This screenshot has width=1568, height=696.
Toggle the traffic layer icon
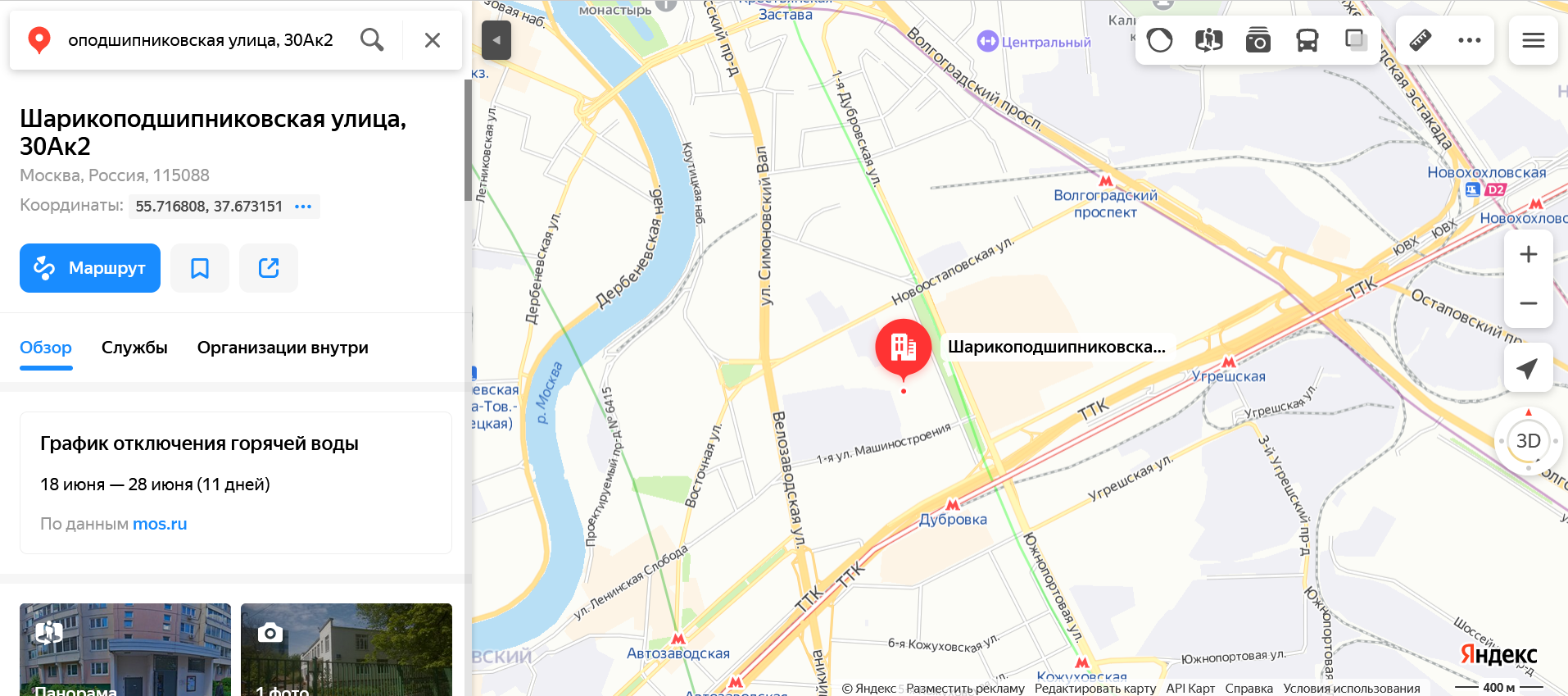click(x=1160, y=40)
